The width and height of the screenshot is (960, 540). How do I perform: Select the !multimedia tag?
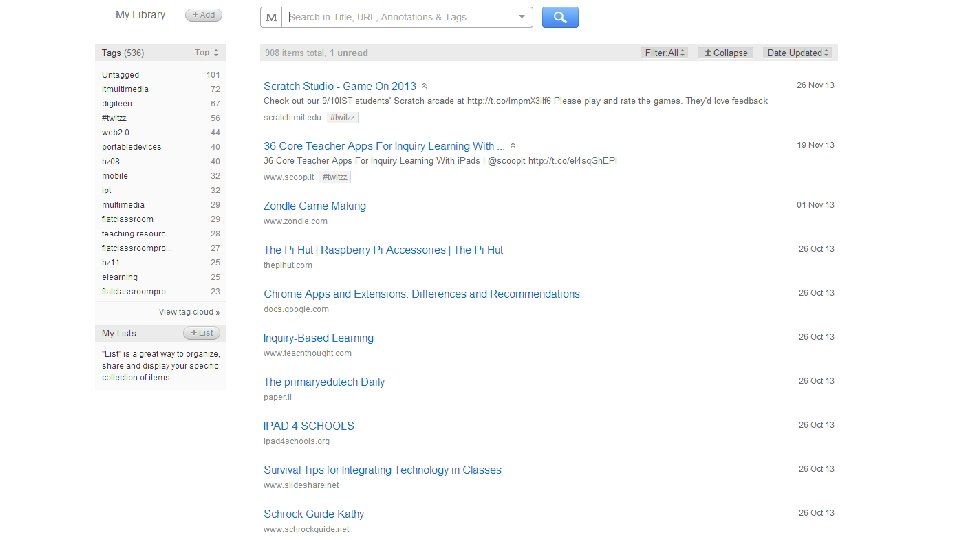[125, 89]
